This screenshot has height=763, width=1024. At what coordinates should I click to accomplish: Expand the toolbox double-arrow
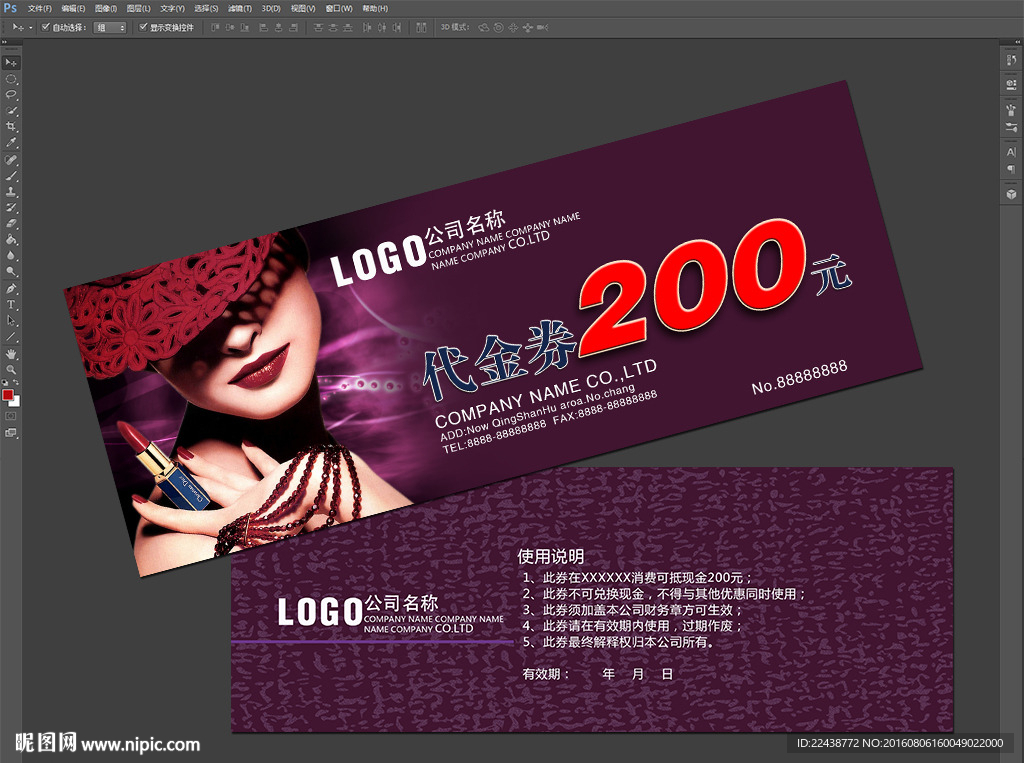pos(5,43)
